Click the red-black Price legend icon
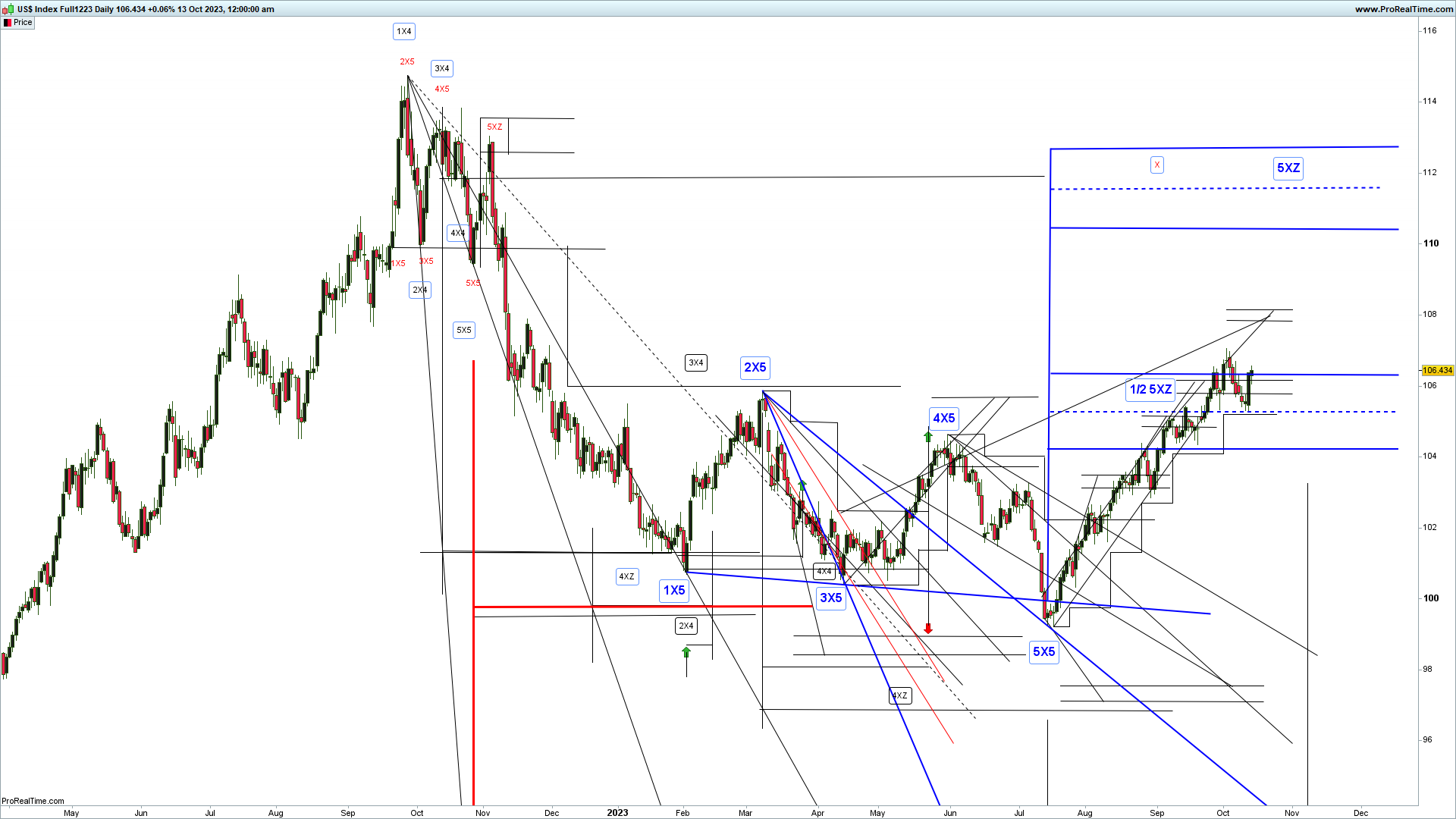This screenshot has width=1456, height=819. tap(8, 23)
